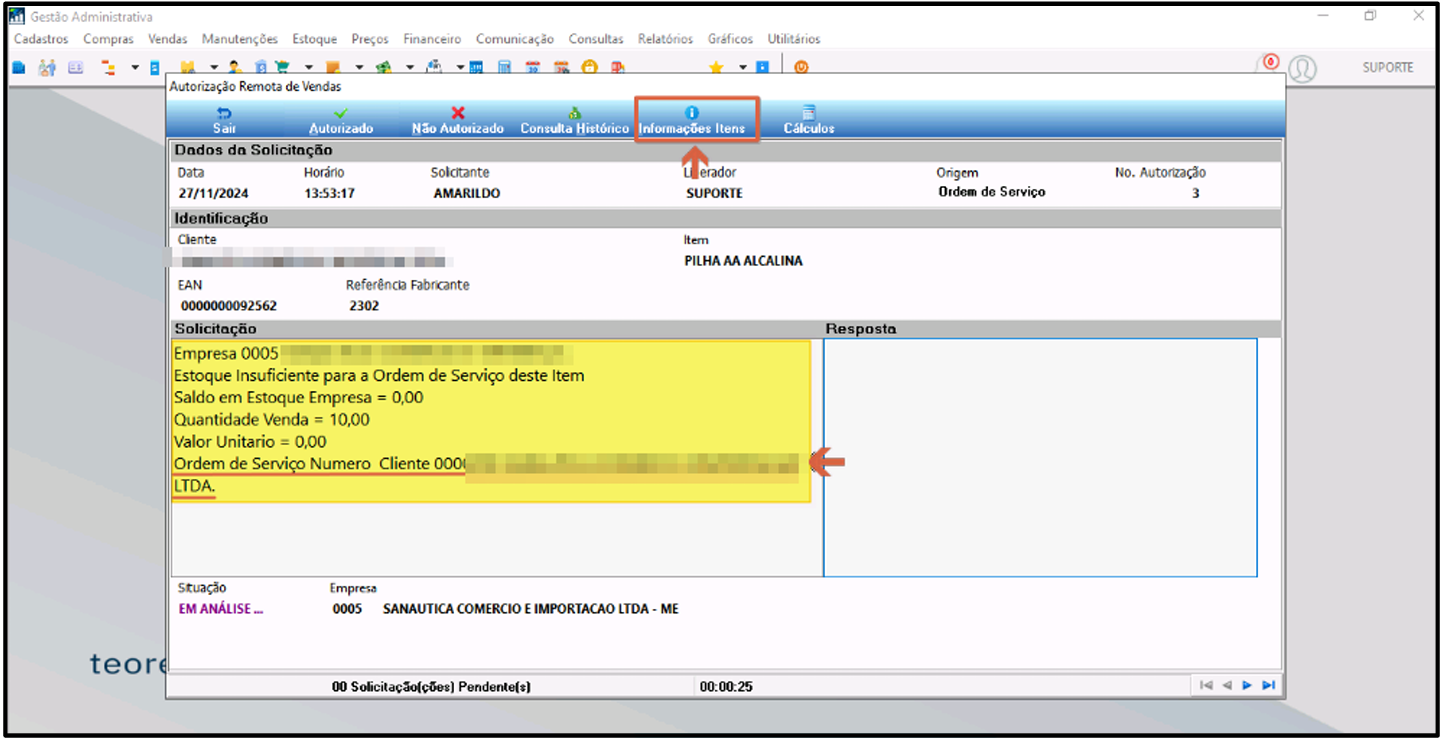Click the calculator toolbar icon
The height and width of the screenshot is (738, 1440).
[x=504, y=68]
